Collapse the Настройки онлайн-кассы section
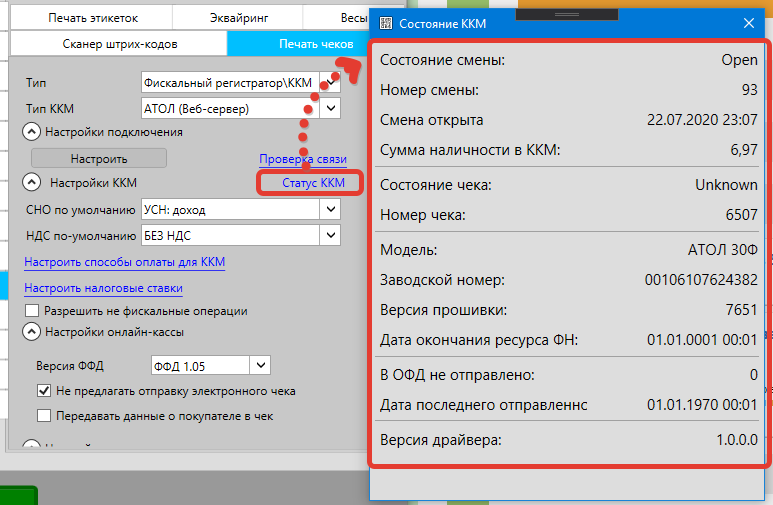 tap(32, 331)
